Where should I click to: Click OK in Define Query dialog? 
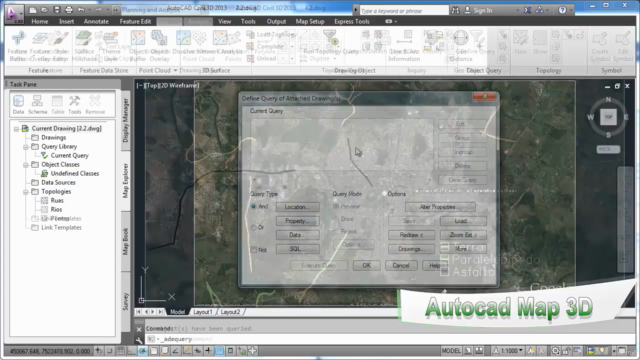[367, 265]
